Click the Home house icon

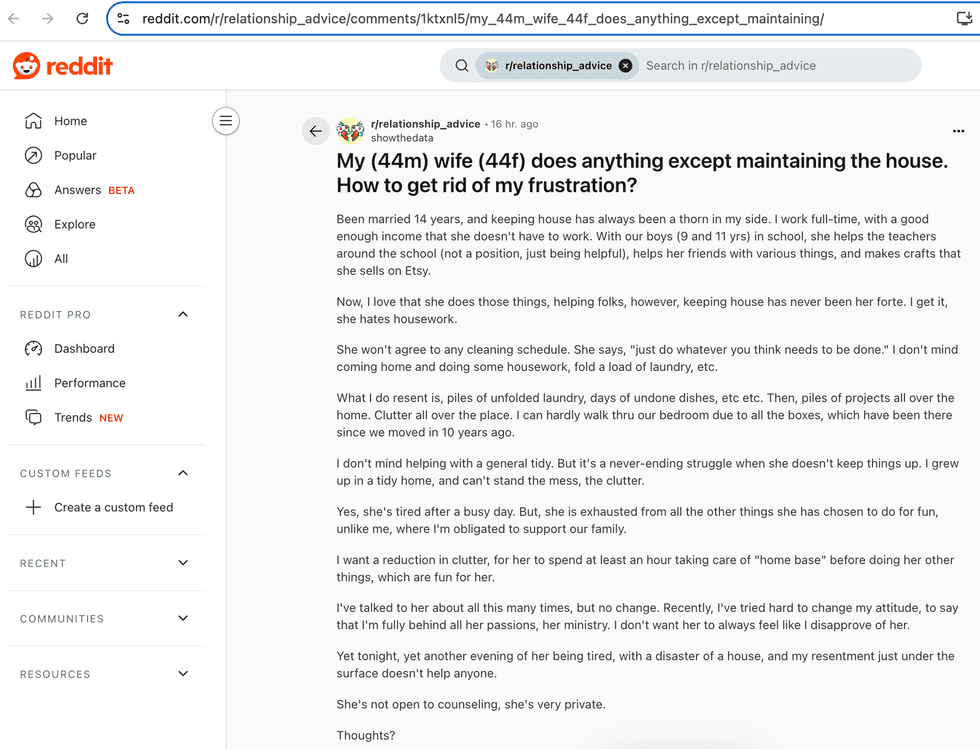coord(33,121)
